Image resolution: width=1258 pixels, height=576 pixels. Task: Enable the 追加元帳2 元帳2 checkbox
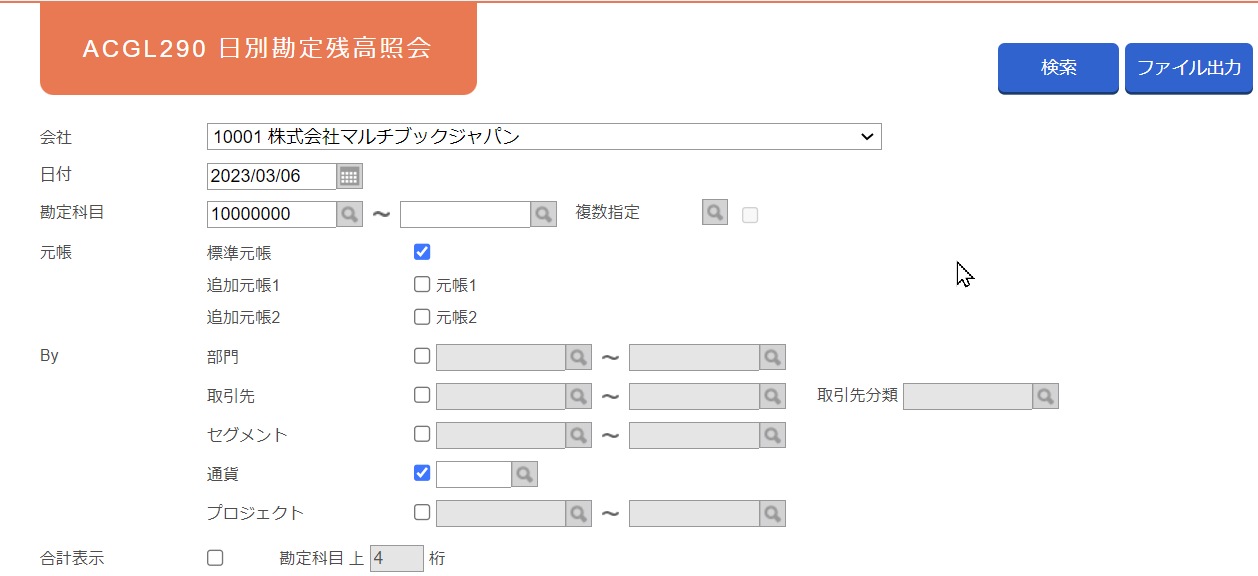tap(422, 317)
